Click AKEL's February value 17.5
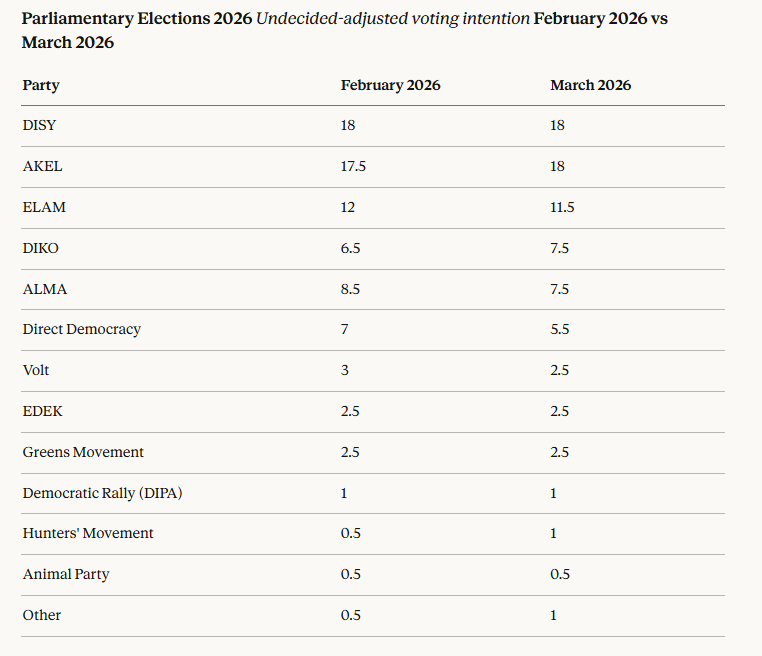This screenshot has width=762, height=656. click(353, 167)
